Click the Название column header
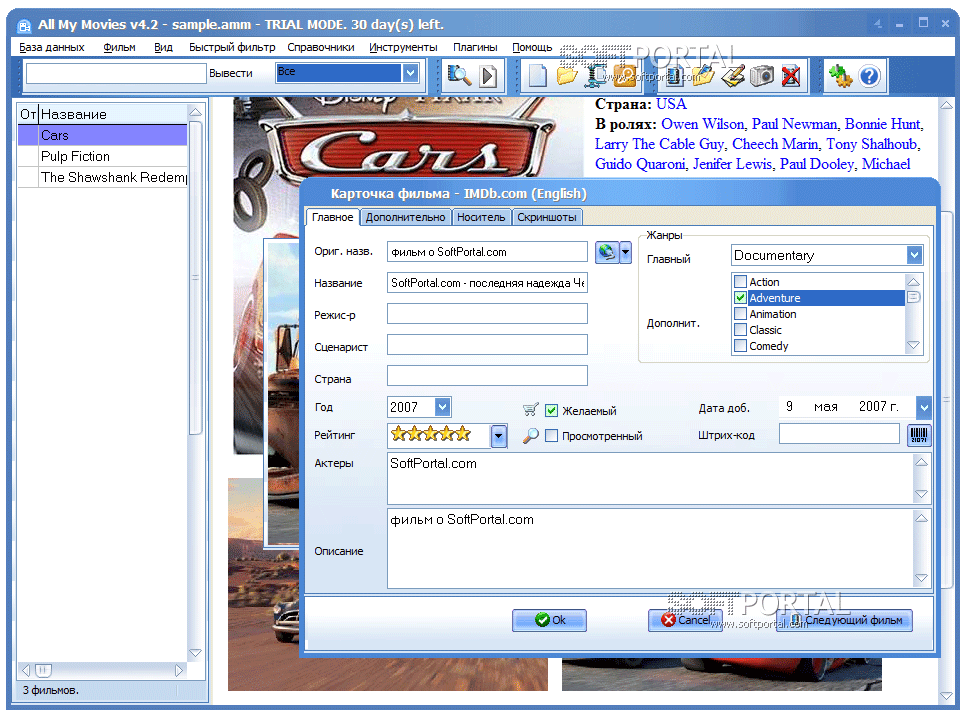Screen dimensions: 967x722 tap(113, 114)
